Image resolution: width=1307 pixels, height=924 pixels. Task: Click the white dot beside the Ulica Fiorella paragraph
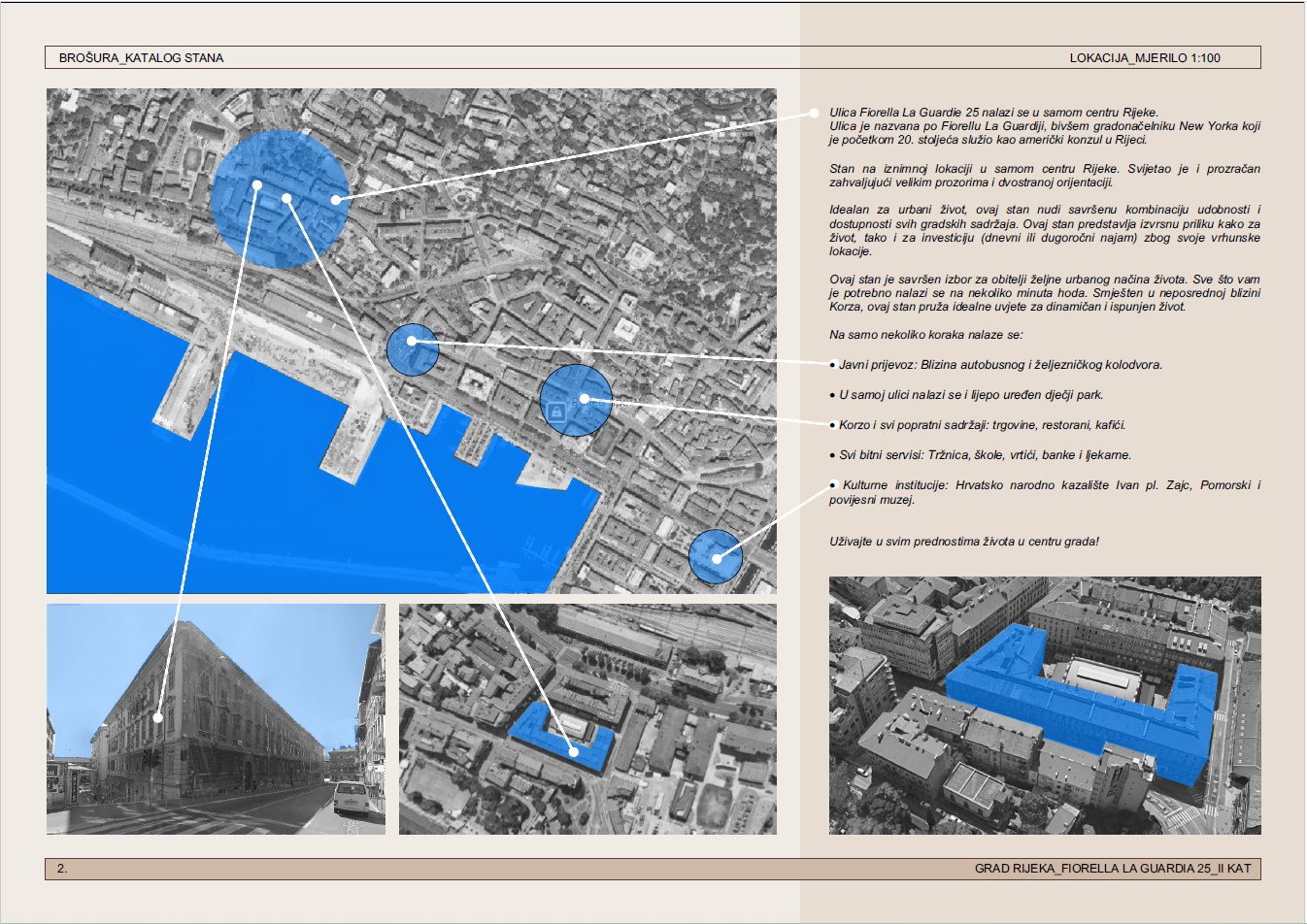point(814,114)
